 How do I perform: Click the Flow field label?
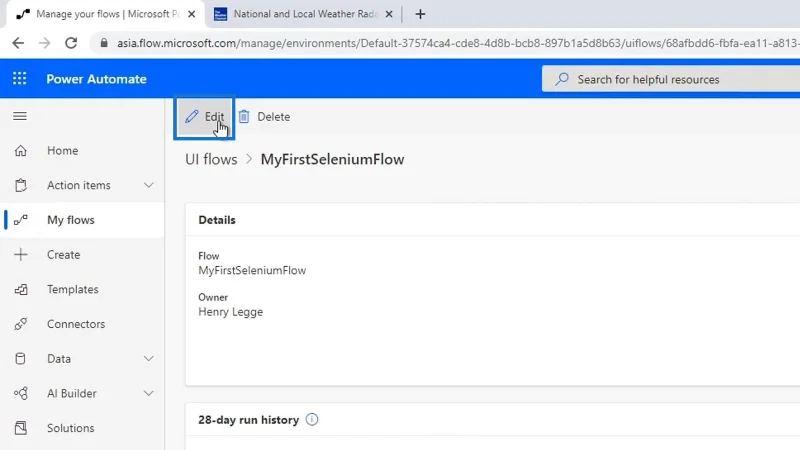(x=209, y=256)
